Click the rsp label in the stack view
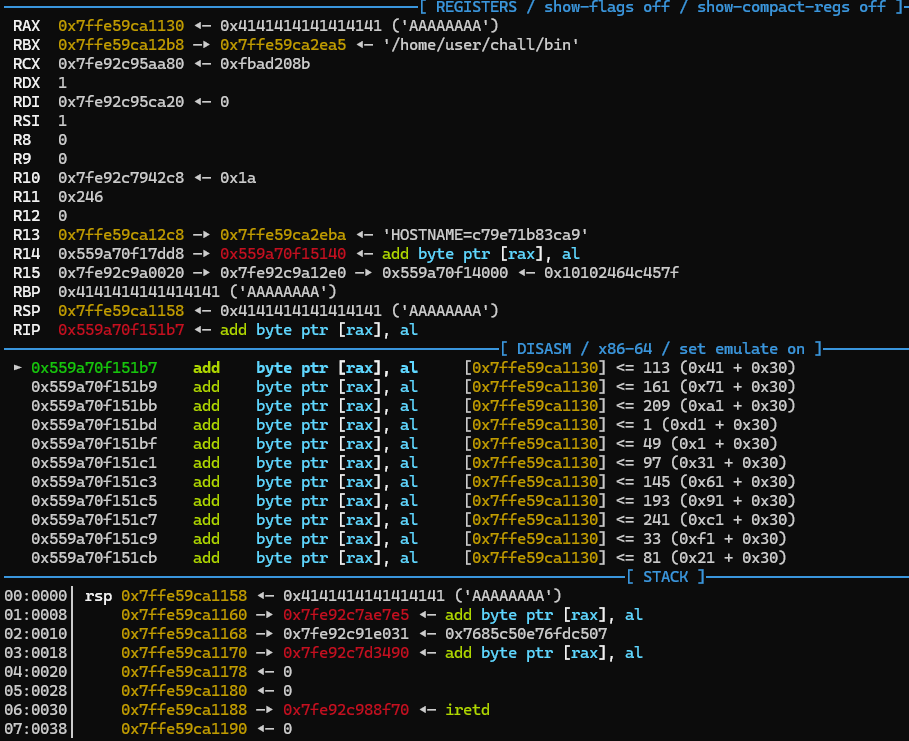Image resolution: width=909 pixels, height=741 pixels. point(98,595)
